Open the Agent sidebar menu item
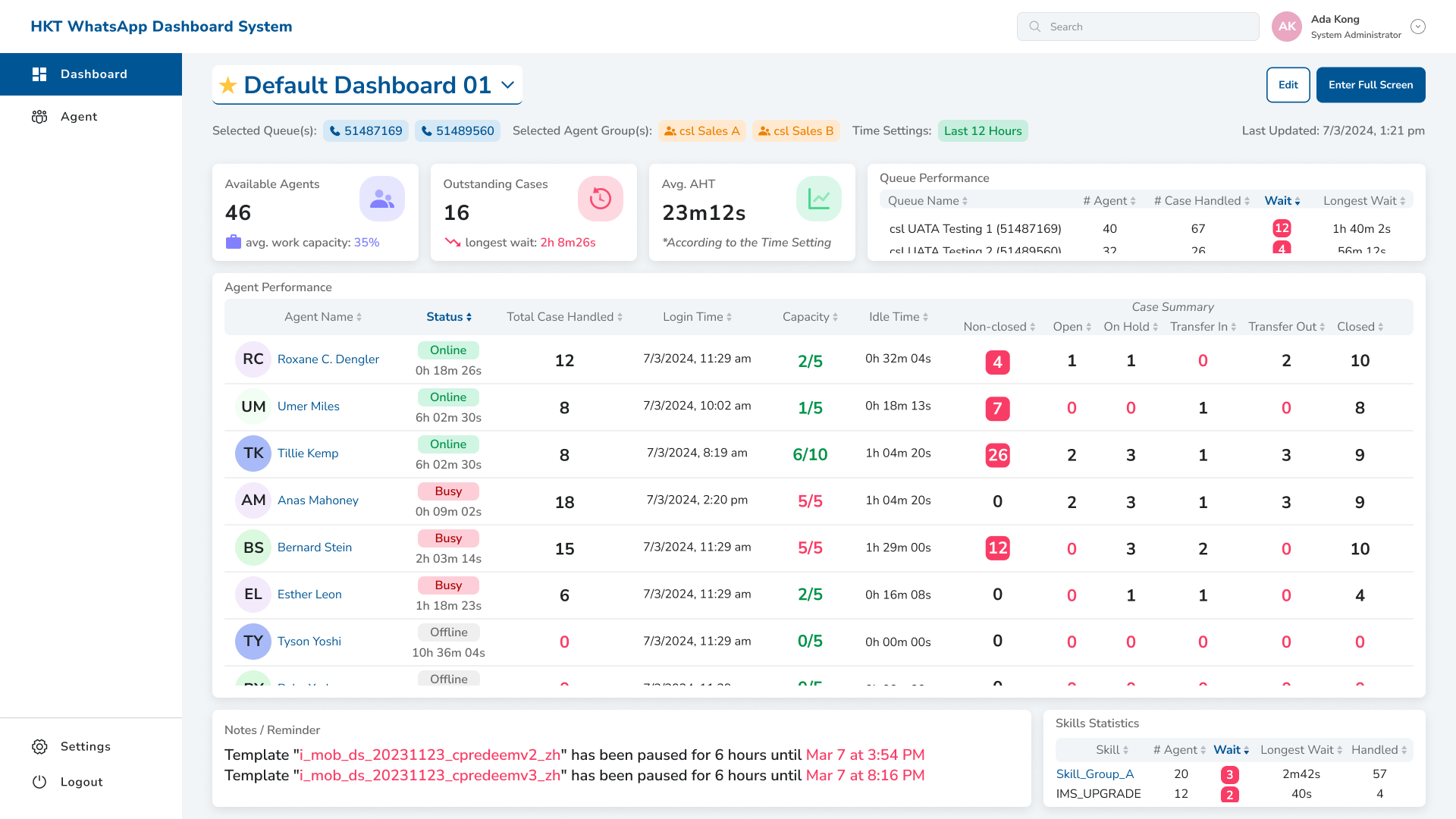 point(79,117)
